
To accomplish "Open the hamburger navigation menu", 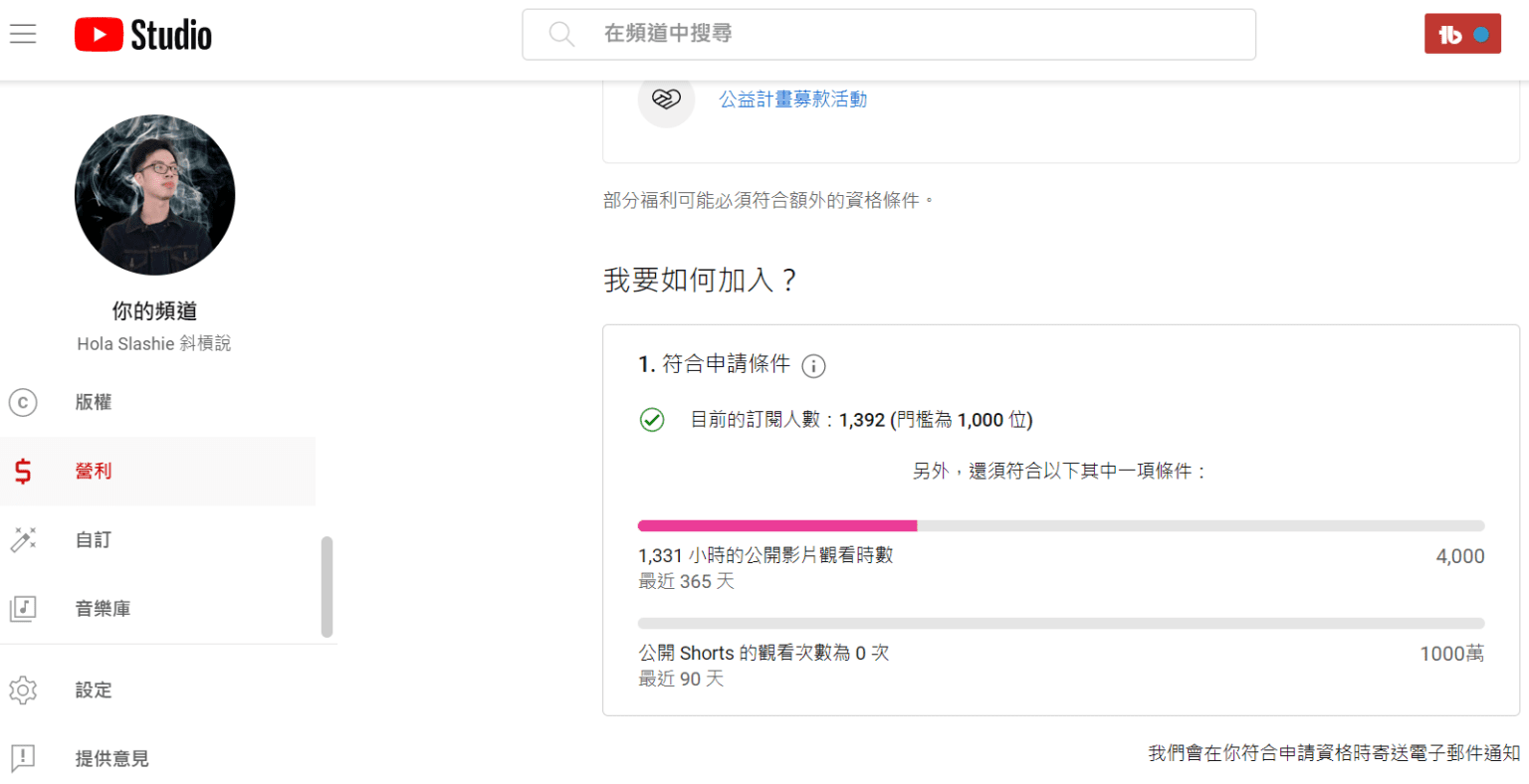I will (x=23, y=34).
